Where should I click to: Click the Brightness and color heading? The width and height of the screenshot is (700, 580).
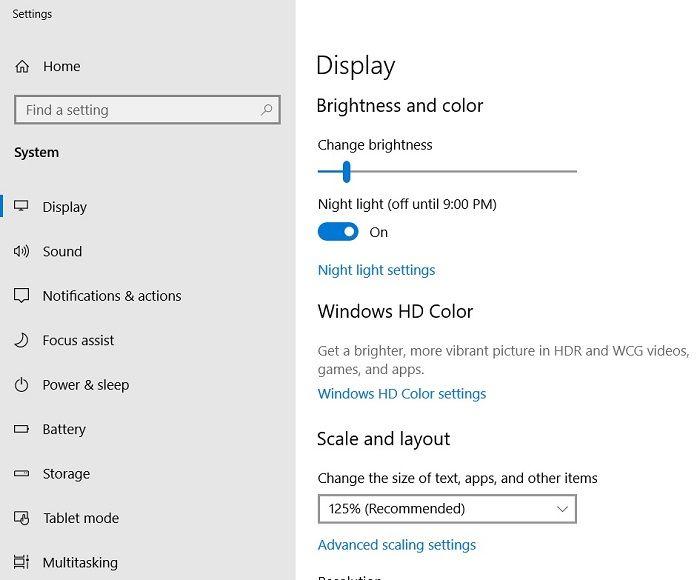400,106
